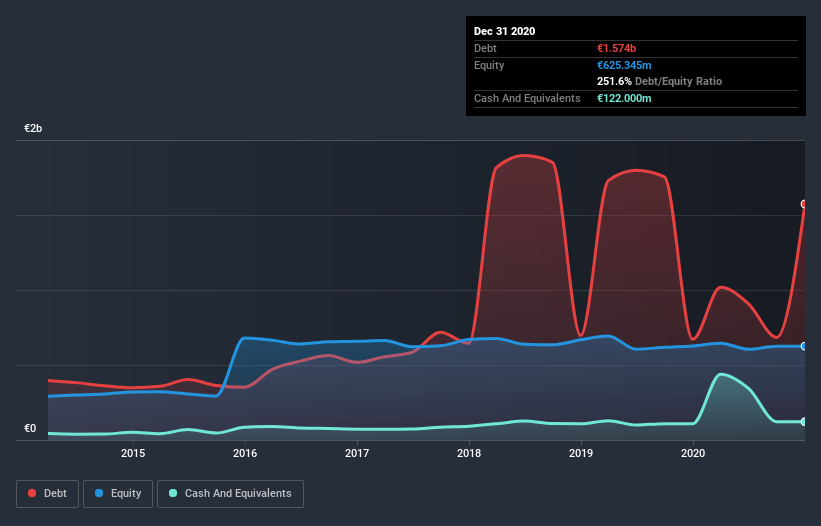Click the teal Cash endpoint marker

coord(804,422)
